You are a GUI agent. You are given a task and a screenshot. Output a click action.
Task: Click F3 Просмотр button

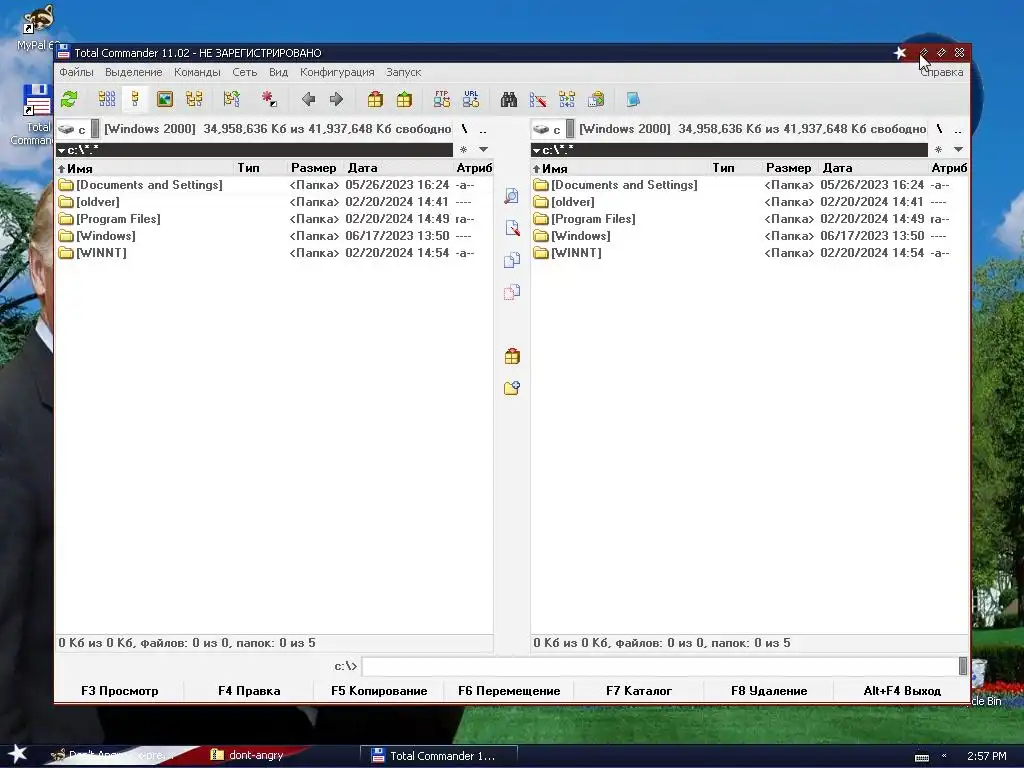(120, 691)
